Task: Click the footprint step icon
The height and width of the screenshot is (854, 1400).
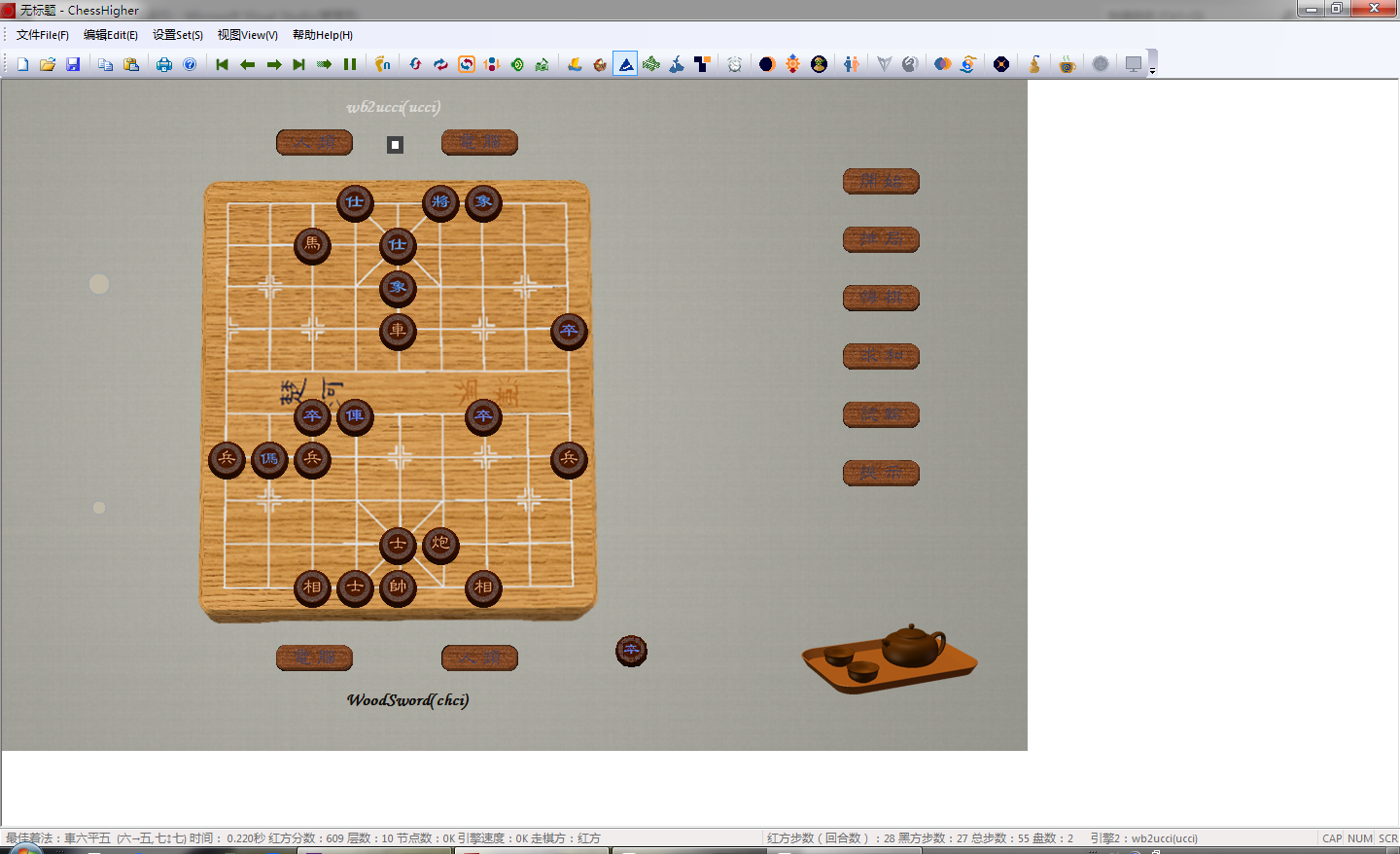Action: tap(383, 64)
